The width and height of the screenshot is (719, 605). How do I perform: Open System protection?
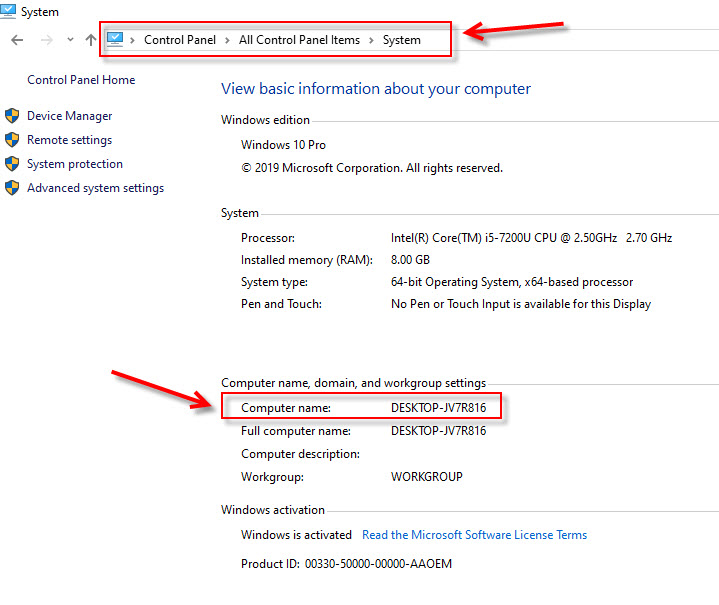(75, 164)
